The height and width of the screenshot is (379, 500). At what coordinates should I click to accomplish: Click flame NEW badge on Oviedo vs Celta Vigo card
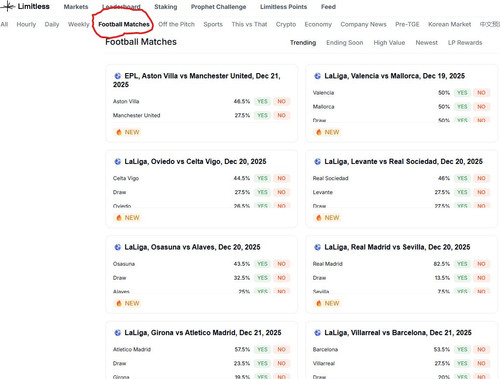coord(127,218)
